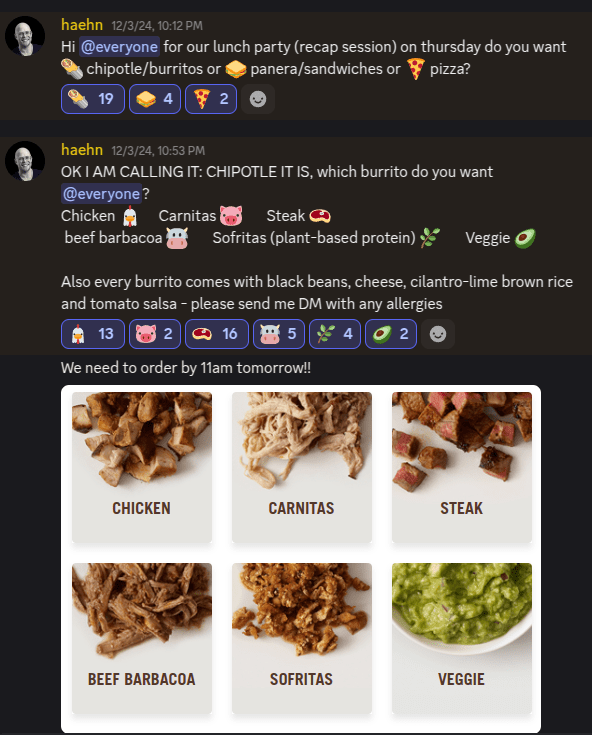Click the VEGGIE guacamole tile in the image
The image size is (592, 735).
pos(462,638)
